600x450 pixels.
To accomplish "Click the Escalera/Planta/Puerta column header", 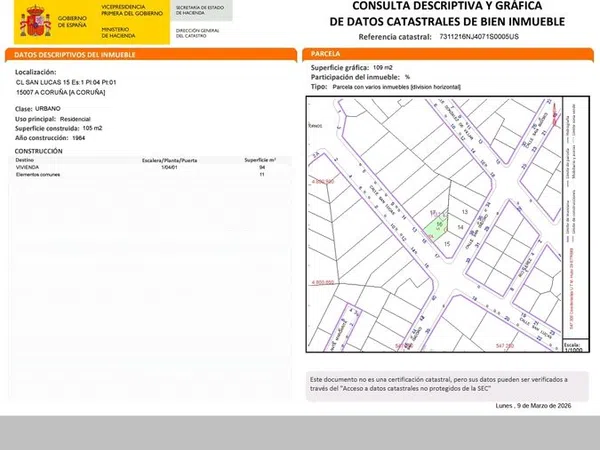I will 168,159.
